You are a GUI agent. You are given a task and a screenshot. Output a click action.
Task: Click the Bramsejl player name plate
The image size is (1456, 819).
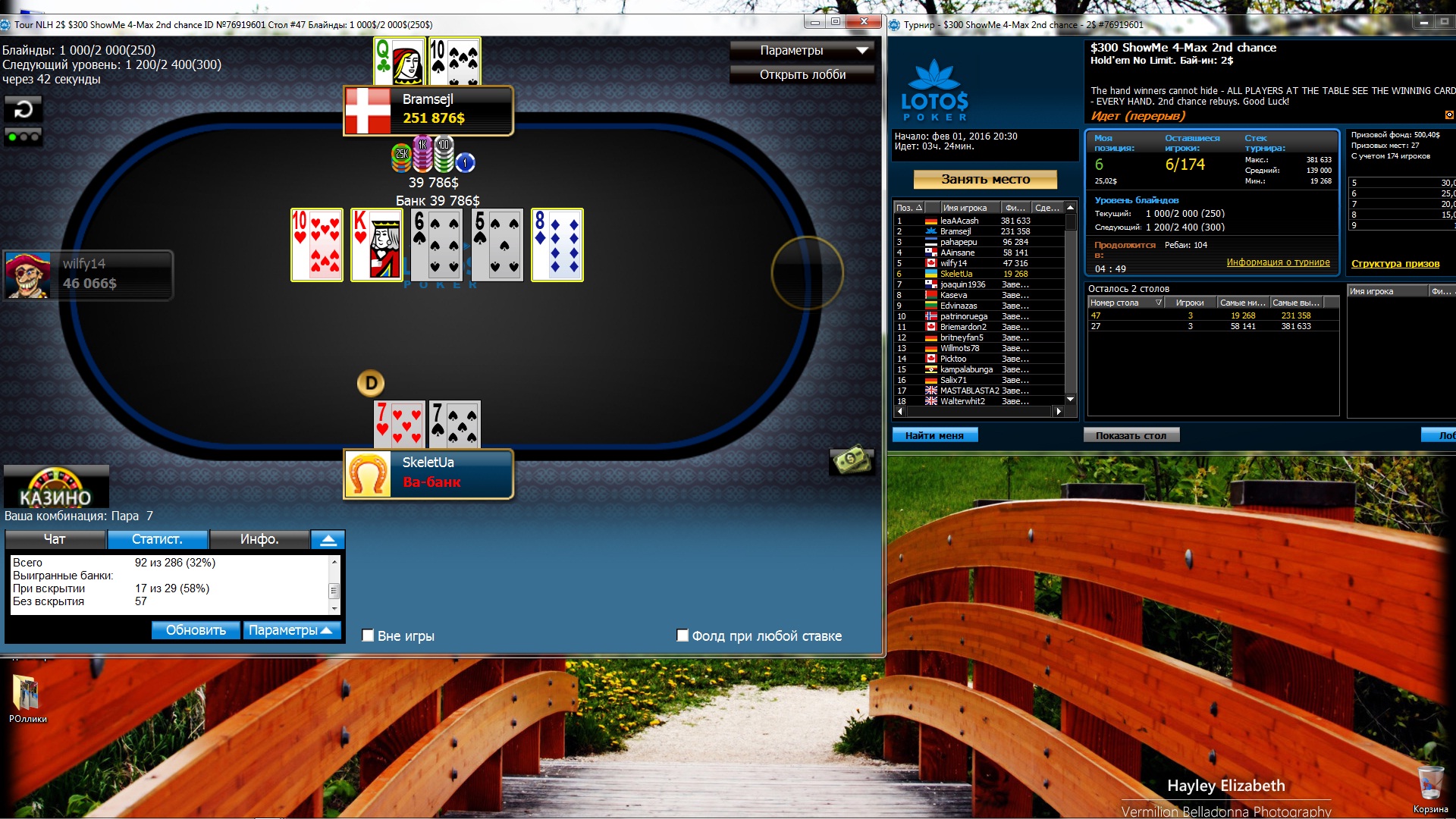tap(428, 111)
